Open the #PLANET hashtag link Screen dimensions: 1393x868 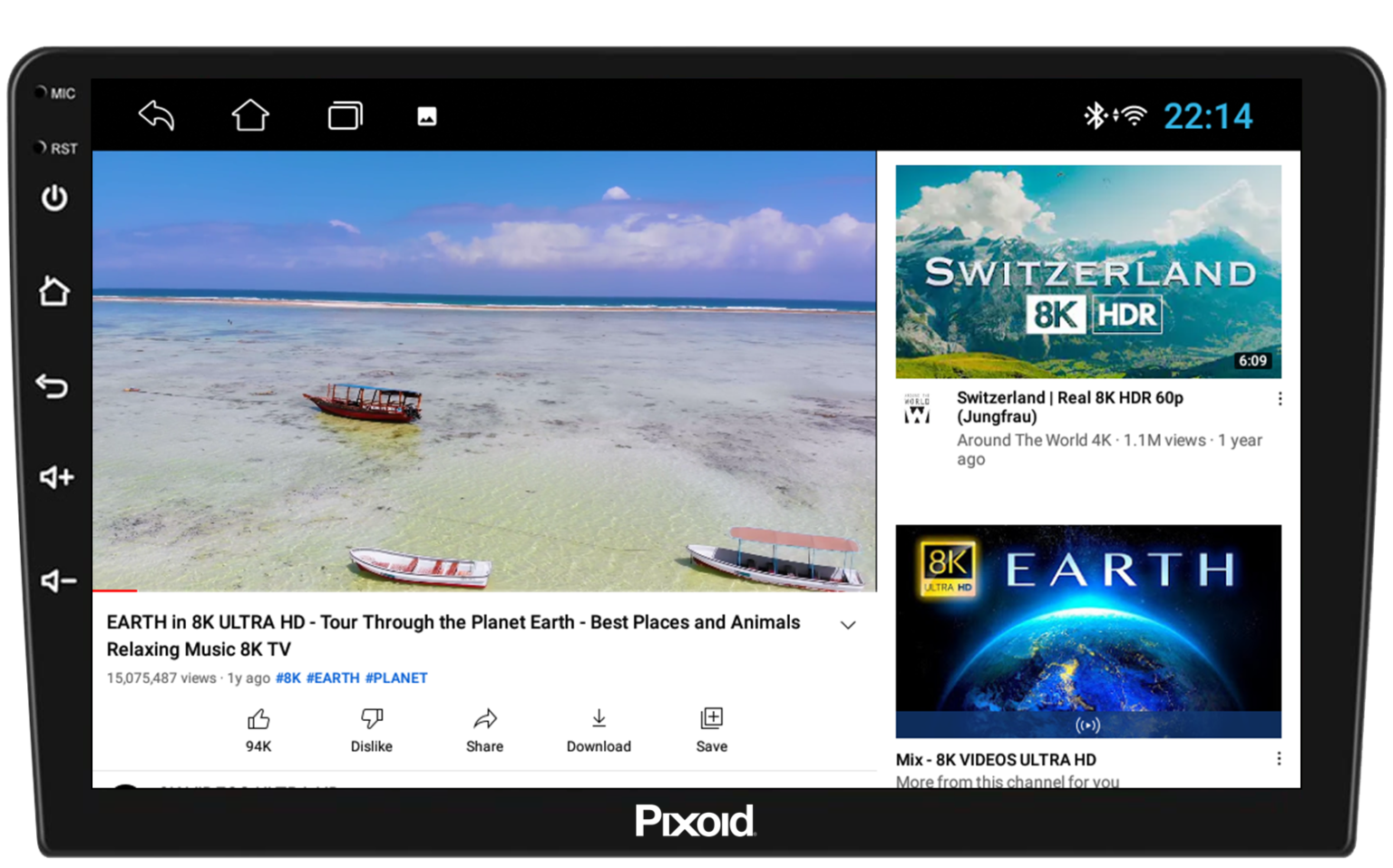[x=396, y=678]
